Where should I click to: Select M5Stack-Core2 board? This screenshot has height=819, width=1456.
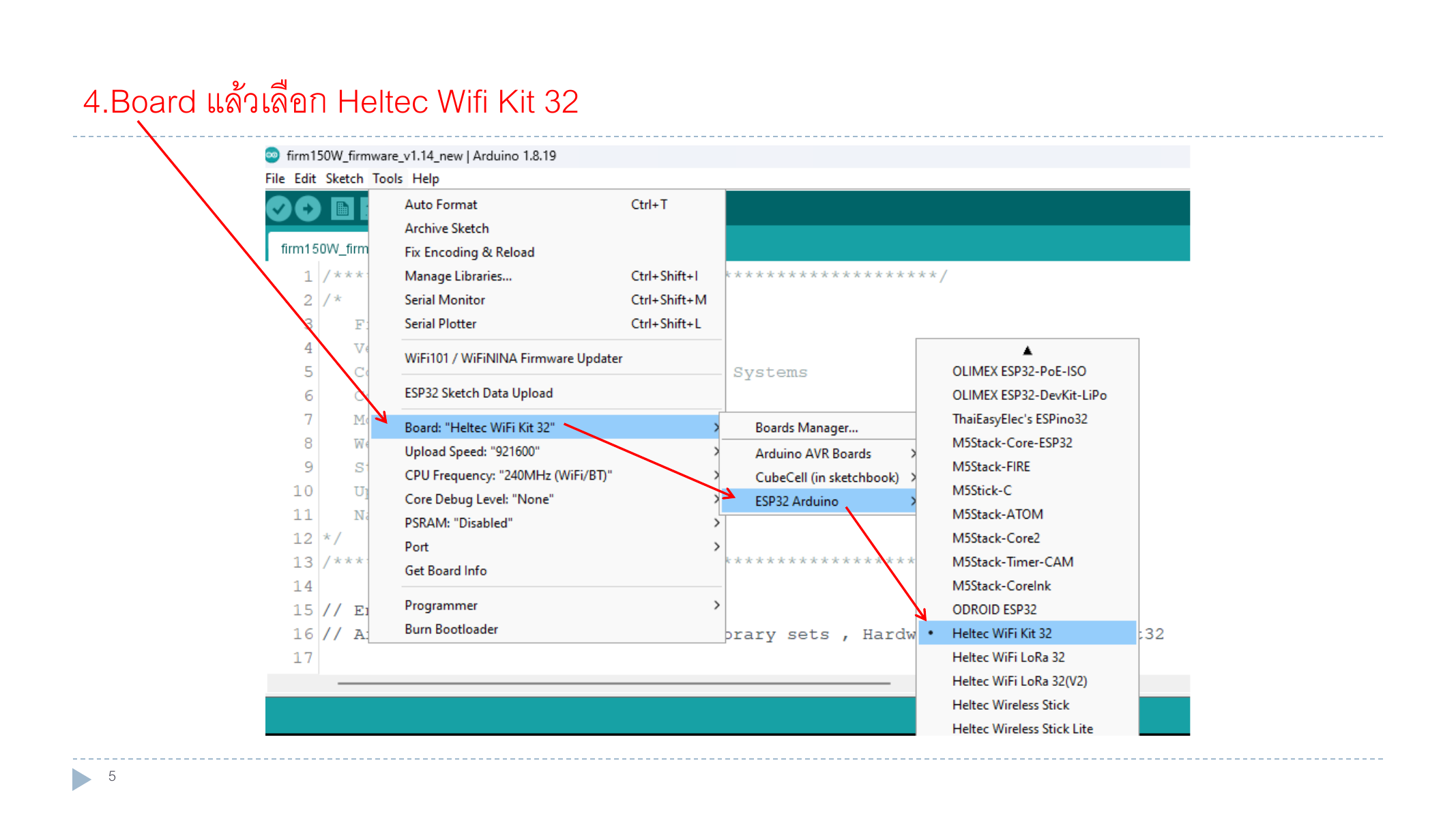(1028, 538)
